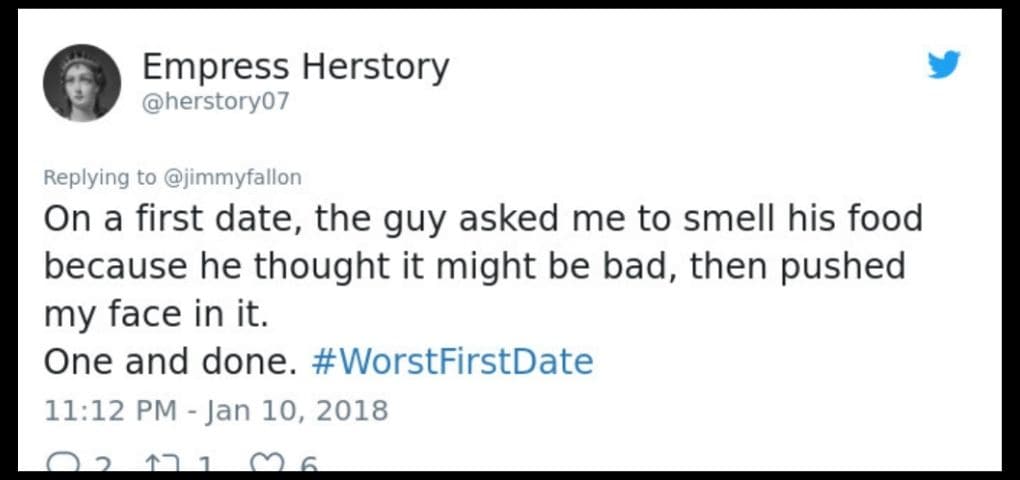Click the text "One and done."
The image size is (1020, 480).
point(170,361)
